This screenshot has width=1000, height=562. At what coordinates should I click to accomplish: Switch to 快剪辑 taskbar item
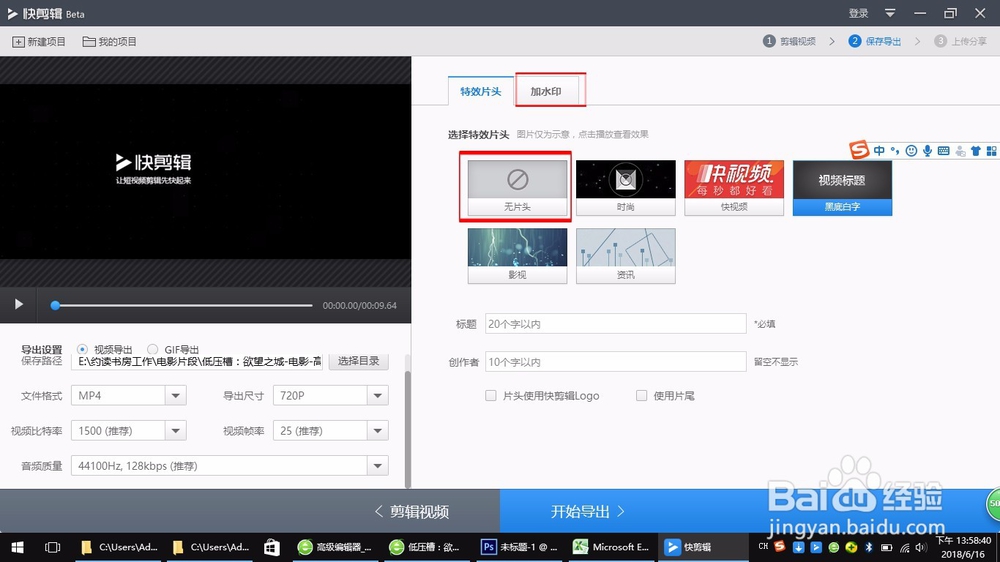[x=703, y=547]
